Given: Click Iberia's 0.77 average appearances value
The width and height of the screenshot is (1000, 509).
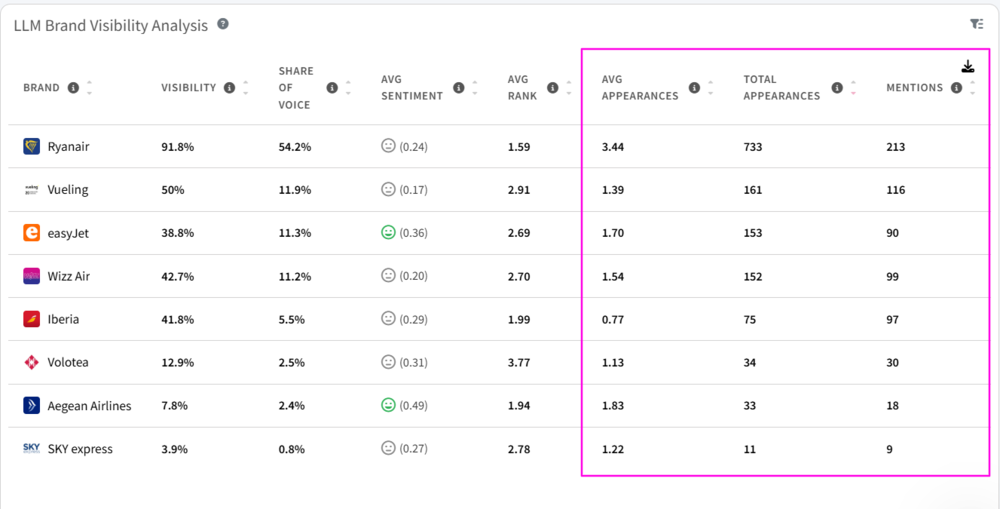Looking at the screenshot, I should 613,320.
